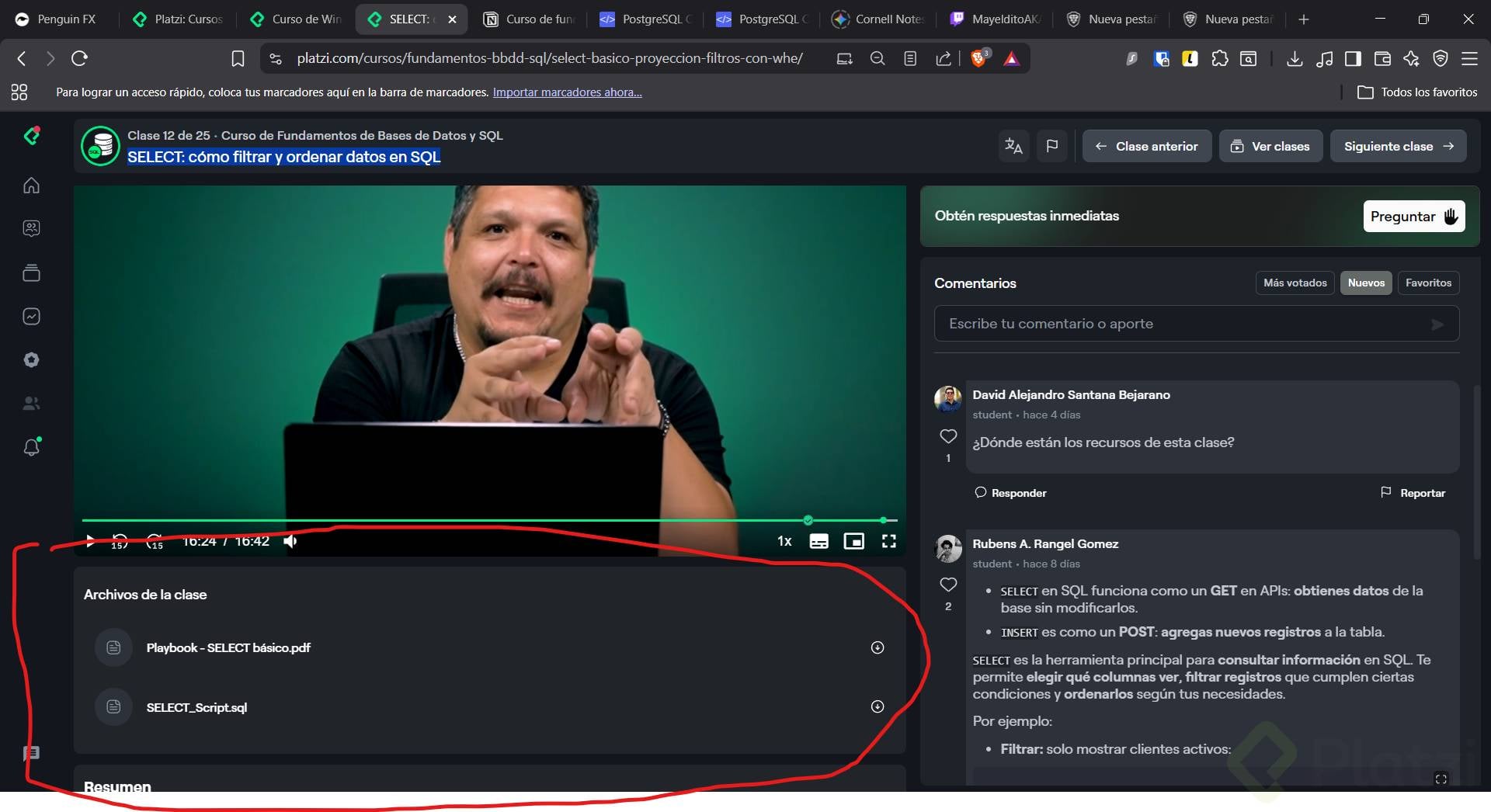1491x812 pixels.
Task: Focus the Escribe tu comentario field
Action: (x=1196, y=324)
